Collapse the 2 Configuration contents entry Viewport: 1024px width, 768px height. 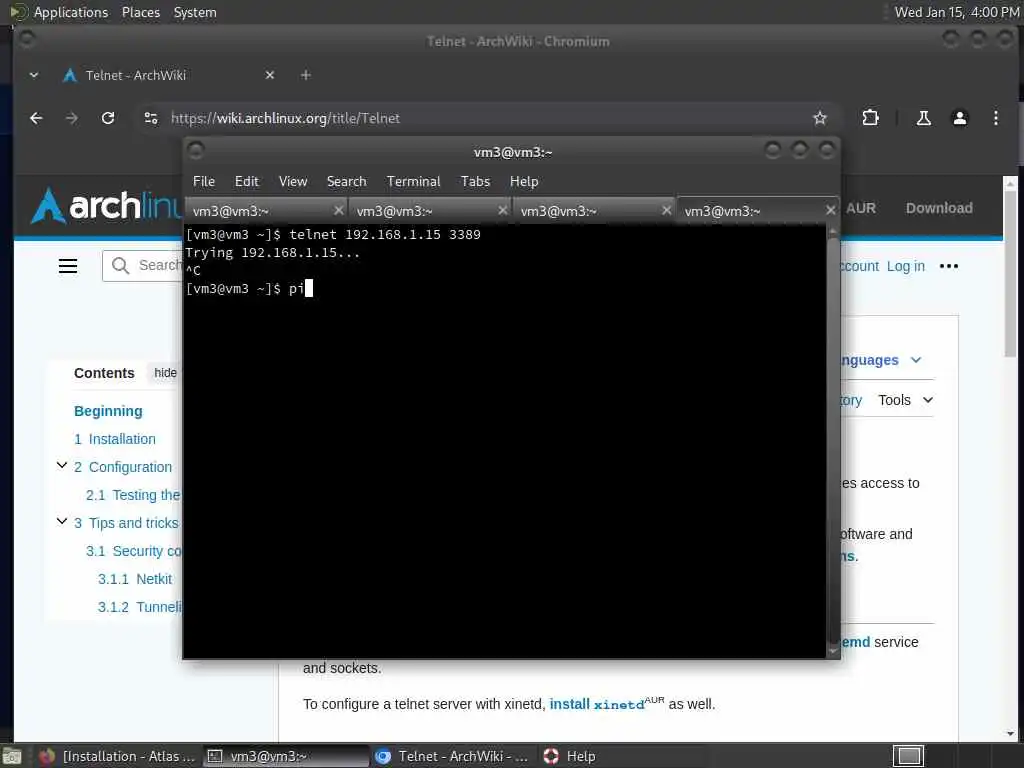[x=62, y=466]
